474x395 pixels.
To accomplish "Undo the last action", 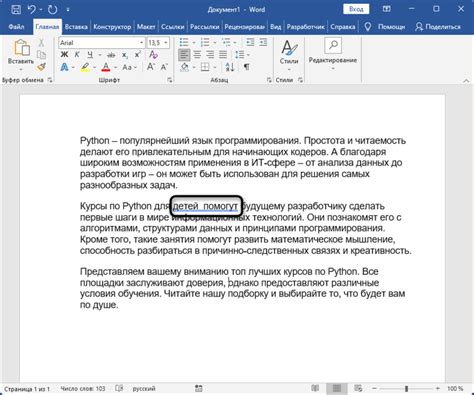I will click(x=32, y=9).
